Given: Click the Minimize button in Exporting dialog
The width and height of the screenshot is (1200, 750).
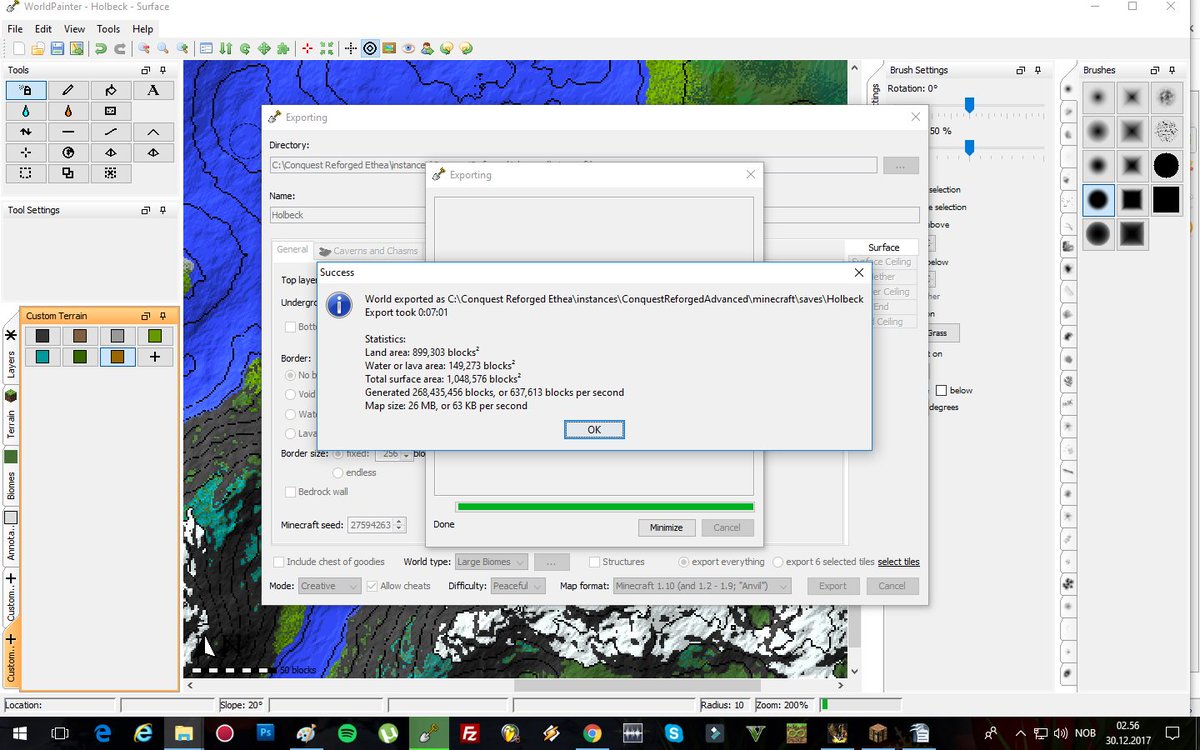Looking at the screenshot, I should [666, 527].
